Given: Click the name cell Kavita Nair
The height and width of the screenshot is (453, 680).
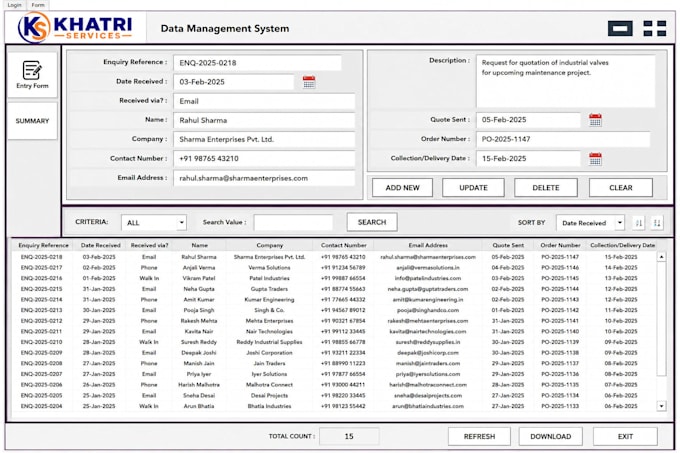Looking at the screenshot, I should click(199, 332).
